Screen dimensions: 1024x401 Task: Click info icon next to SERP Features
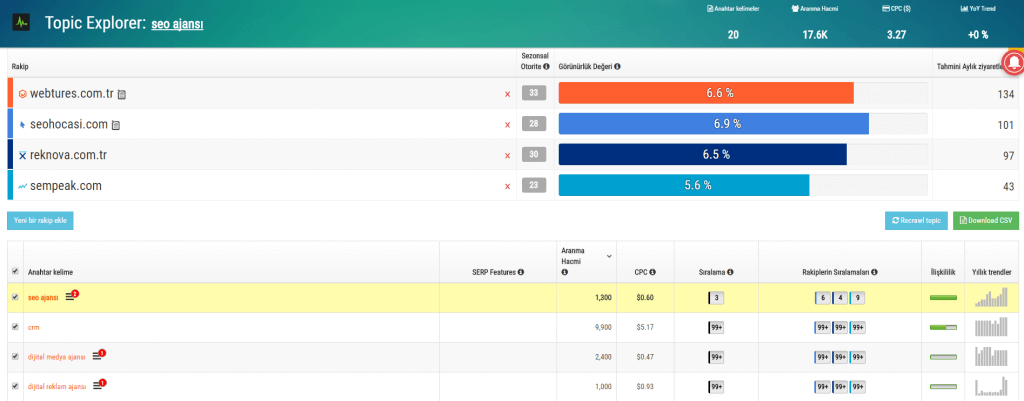[521, 272]
